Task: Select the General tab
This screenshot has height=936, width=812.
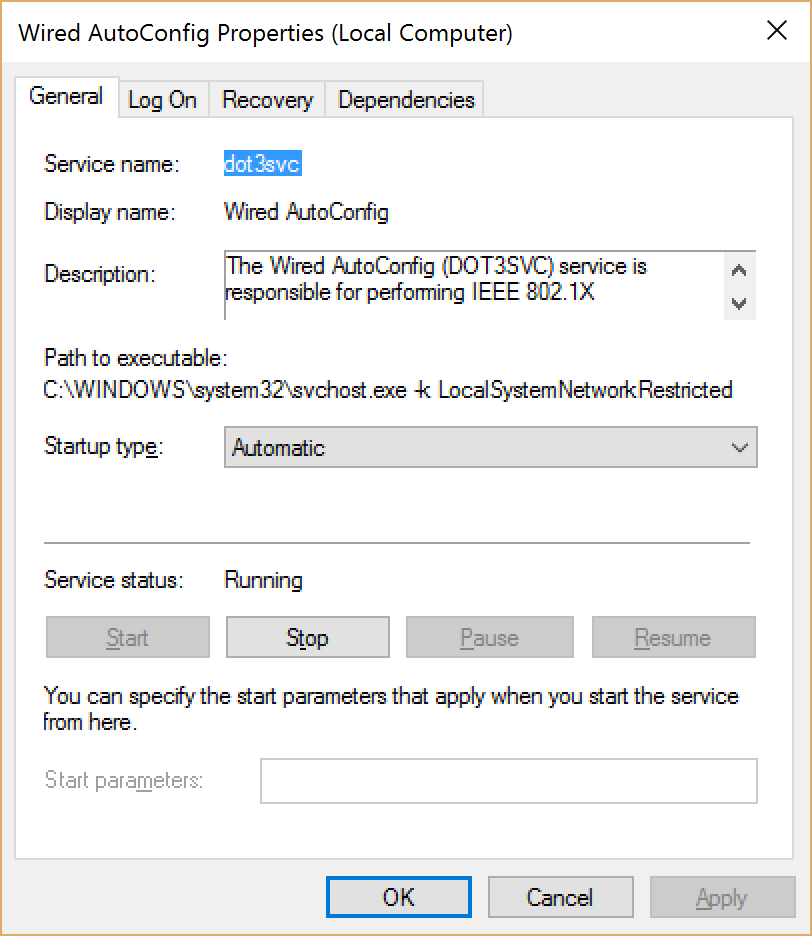Action: click(66, 96)
